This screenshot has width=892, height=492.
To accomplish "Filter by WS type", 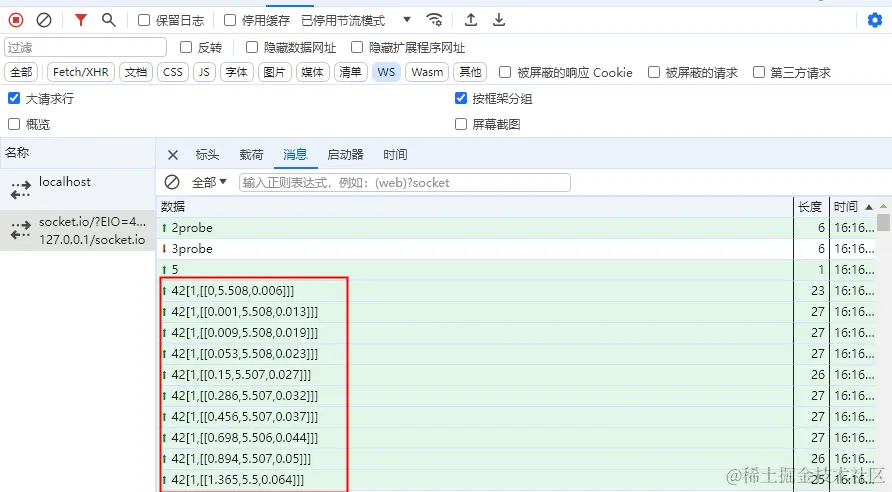I will 386,72.
